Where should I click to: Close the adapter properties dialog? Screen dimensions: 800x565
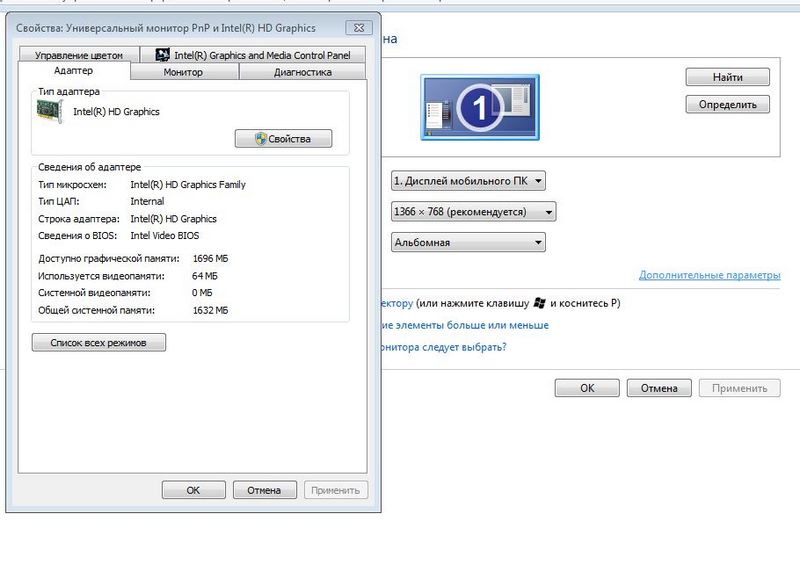355,28
